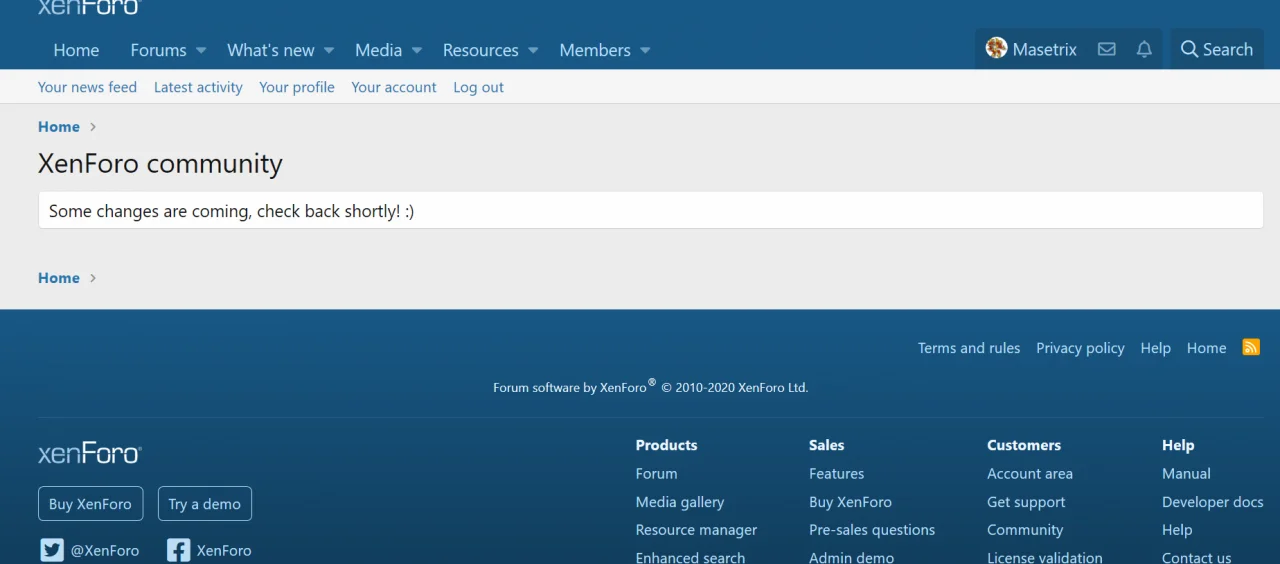Open Forum under Products
1280x564 pixels.
[x=656, y=474]
